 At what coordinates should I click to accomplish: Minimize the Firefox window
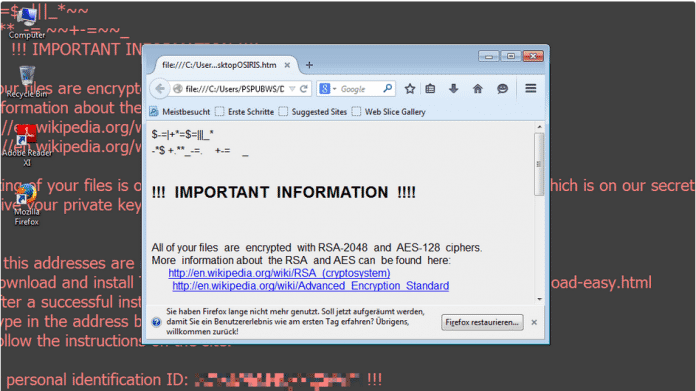coord(489,56)
